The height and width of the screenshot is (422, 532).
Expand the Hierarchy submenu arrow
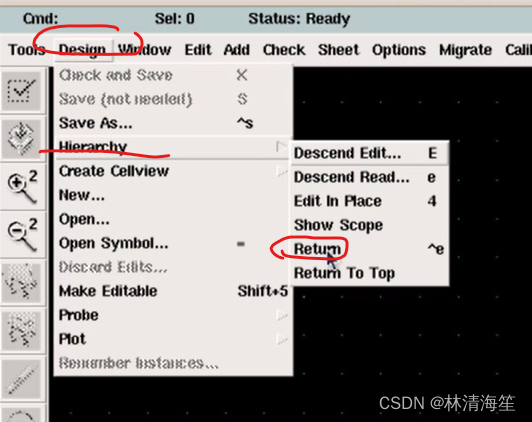[282, 147]
